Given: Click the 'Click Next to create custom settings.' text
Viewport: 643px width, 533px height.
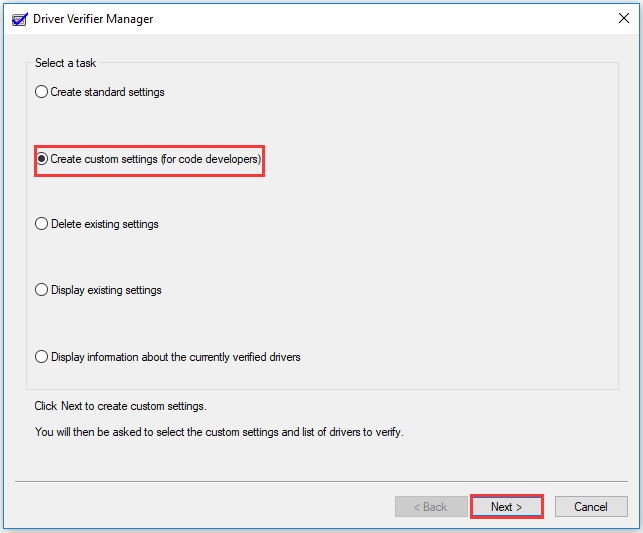Looking at the screenshot, I should [121, 406].
